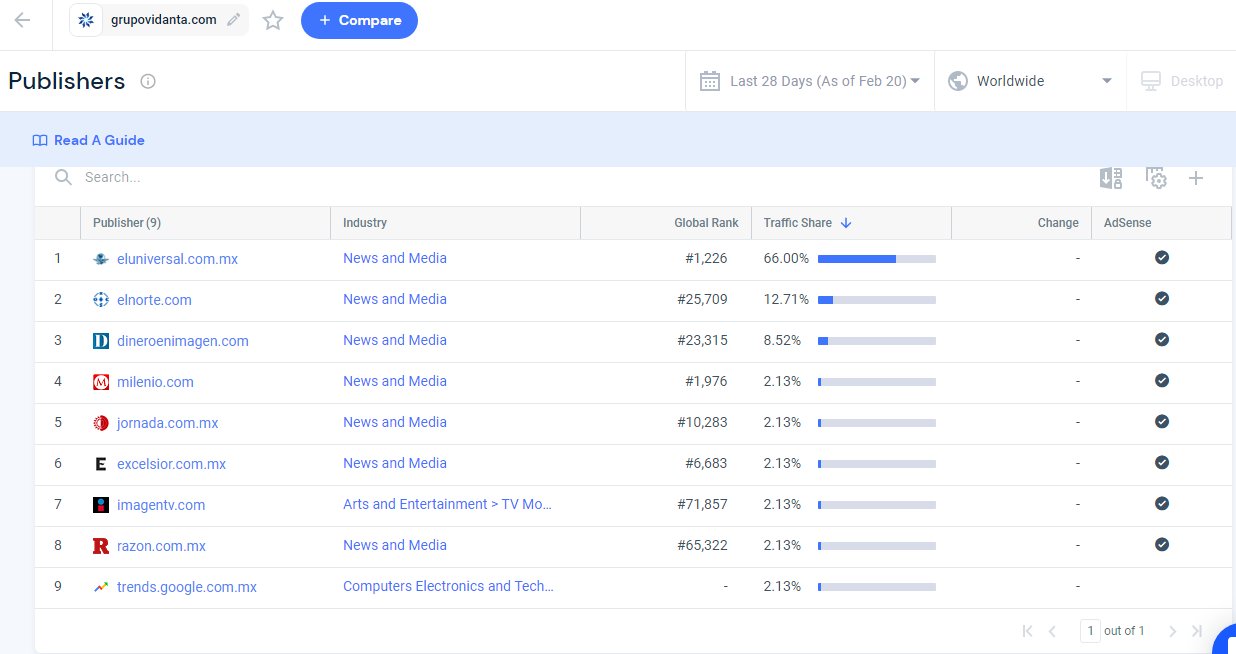Image resolution: width=1236 pixels, height=654 pixels.
Task: Click Global Rank #1,226 cell
Action: click(x=706, y=259)
